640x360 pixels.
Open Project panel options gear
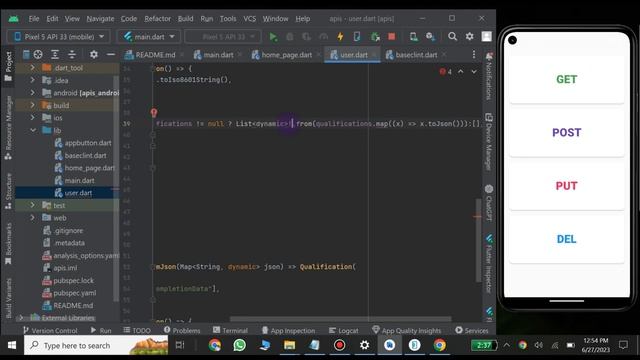pyautogui.click(x=93, y=54)
